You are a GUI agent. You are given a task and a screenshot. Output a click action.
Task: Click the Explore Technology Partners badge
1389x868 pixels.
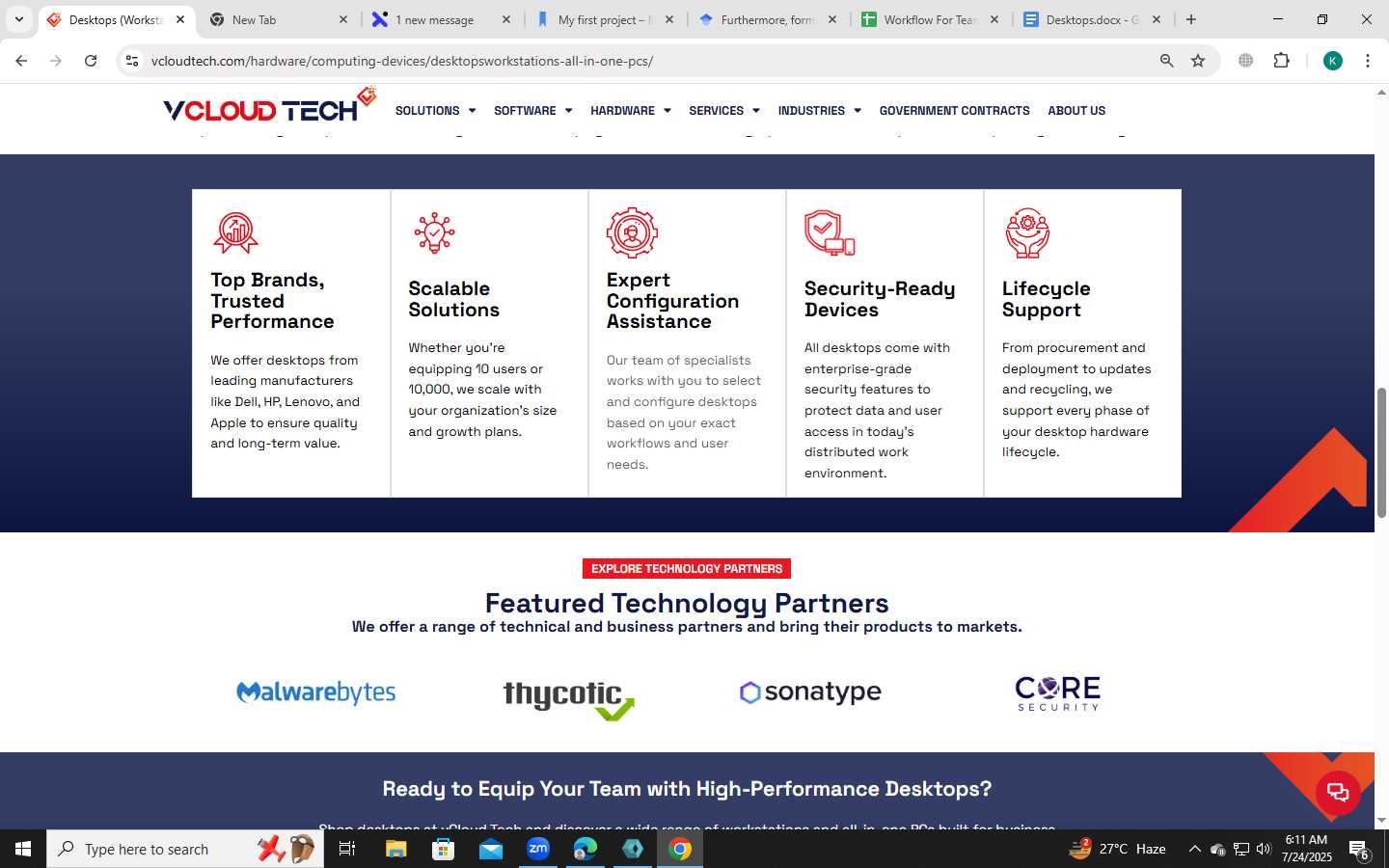[687, 569]
